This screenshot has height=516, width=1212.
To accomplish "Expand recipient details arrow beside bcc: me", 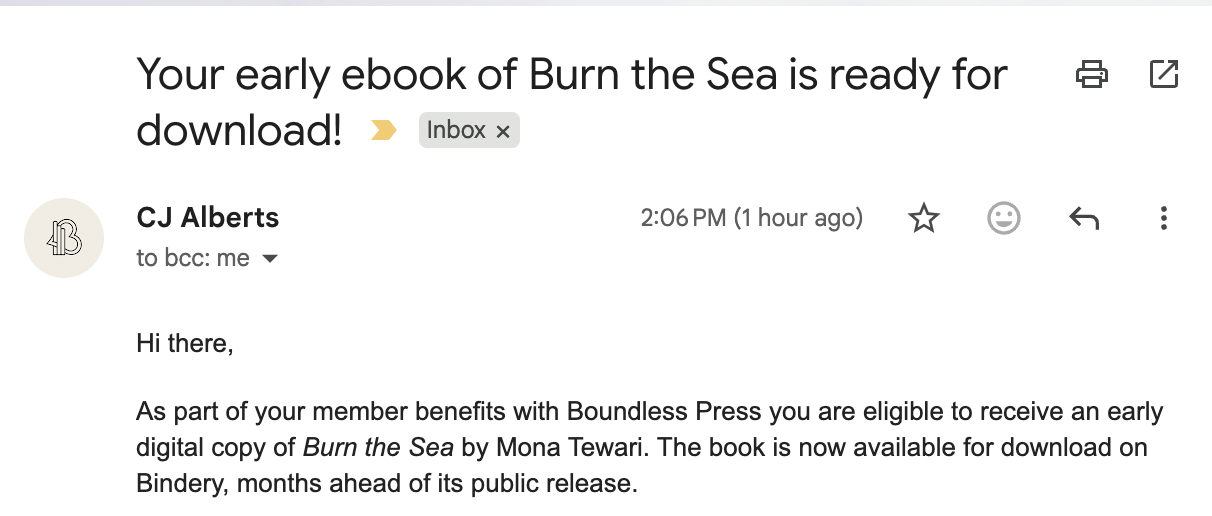I will pyautogui.click(x=268, y=259).
